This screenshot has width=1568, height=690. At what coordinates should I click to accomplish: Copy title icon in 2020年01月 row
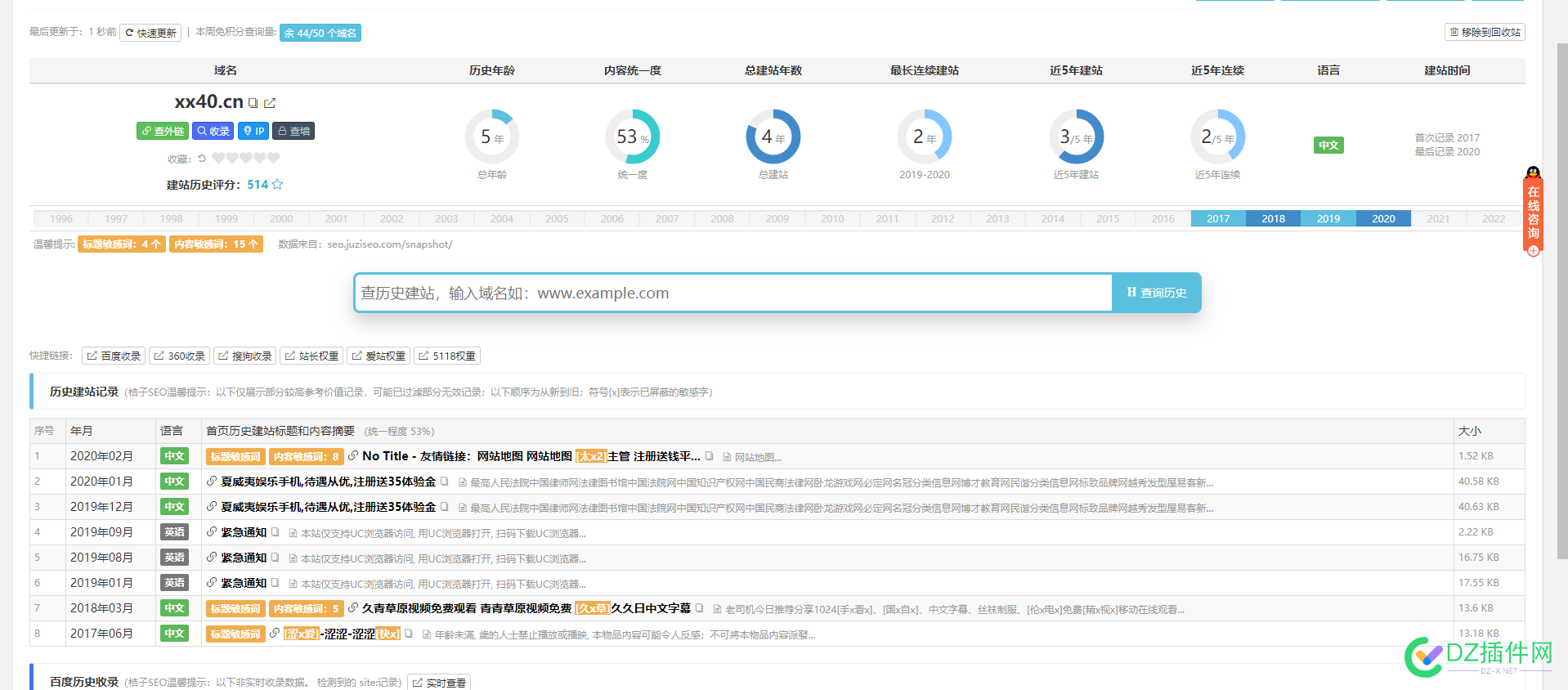(x=444, y=482)
